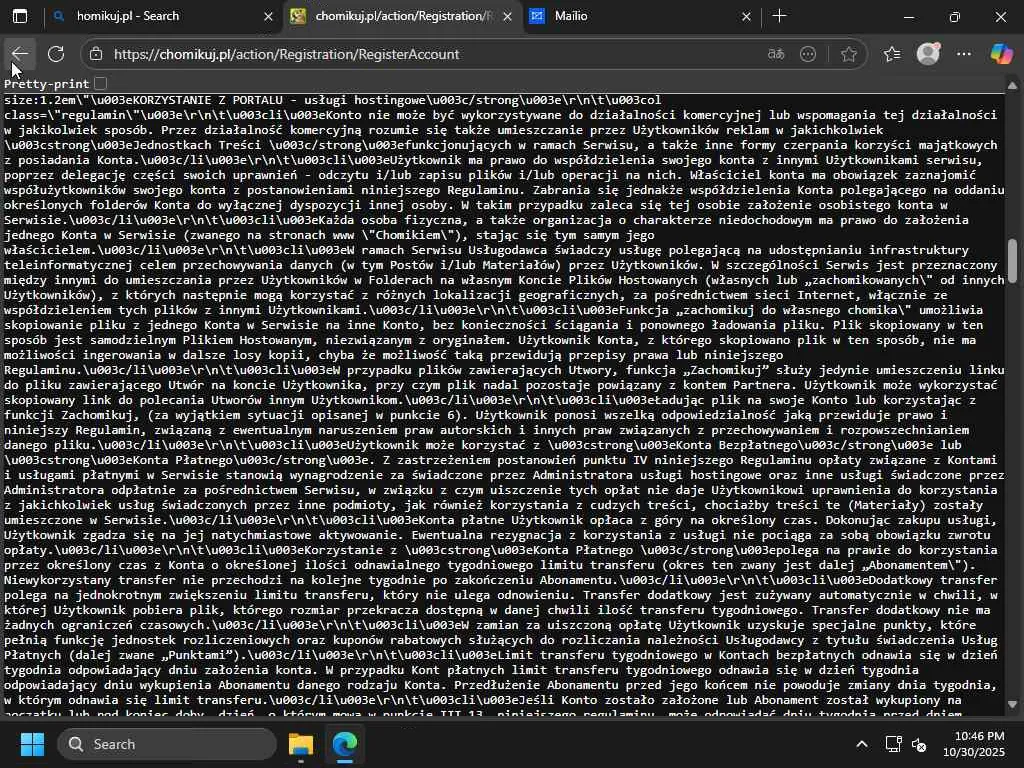
Task: Close the homikuj.pl Search tab
Action: [268, 16]
